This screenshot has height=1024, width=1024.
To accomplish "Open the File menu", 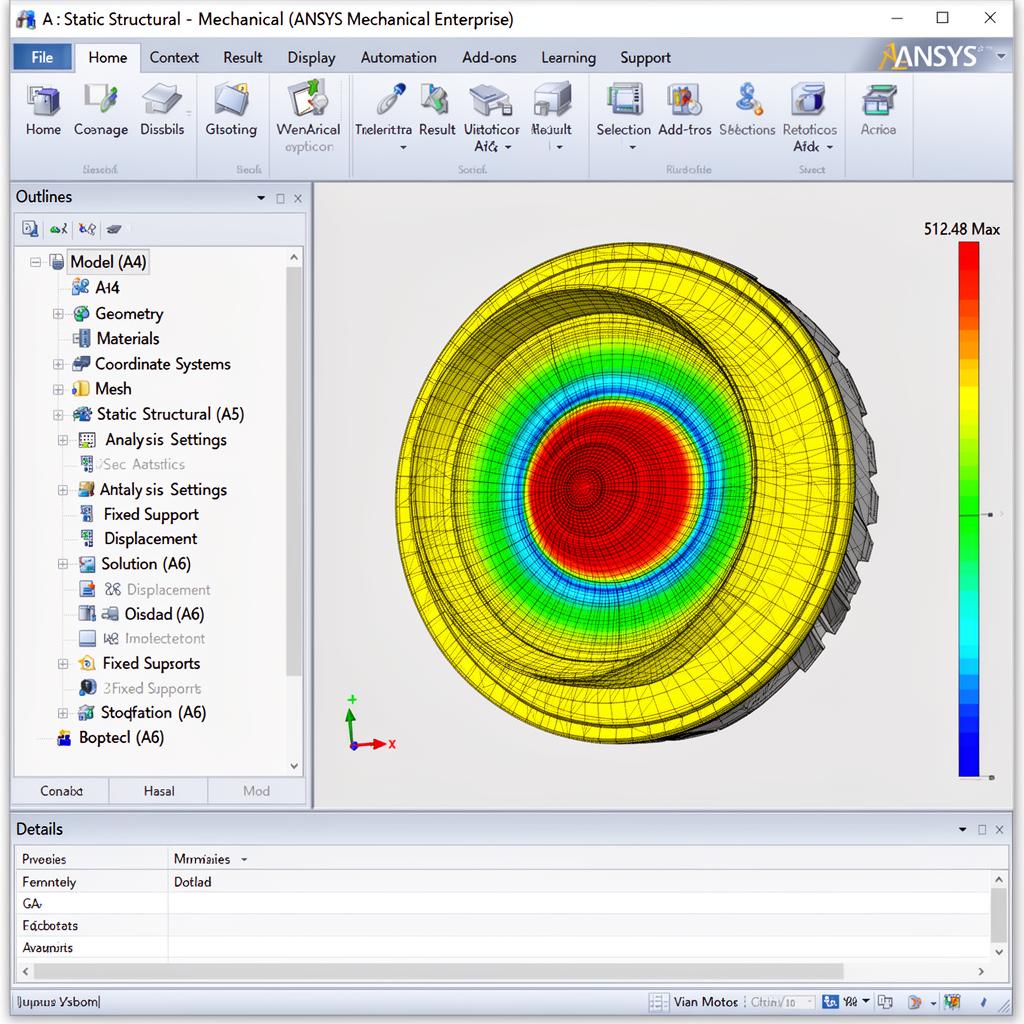I will coord(42,57).
